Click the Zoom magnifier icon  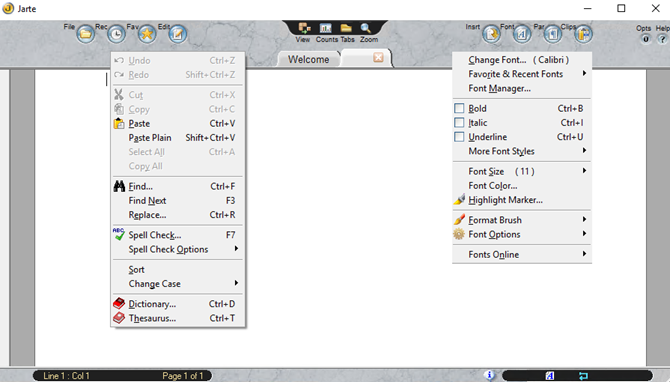[x=366, y=28]
